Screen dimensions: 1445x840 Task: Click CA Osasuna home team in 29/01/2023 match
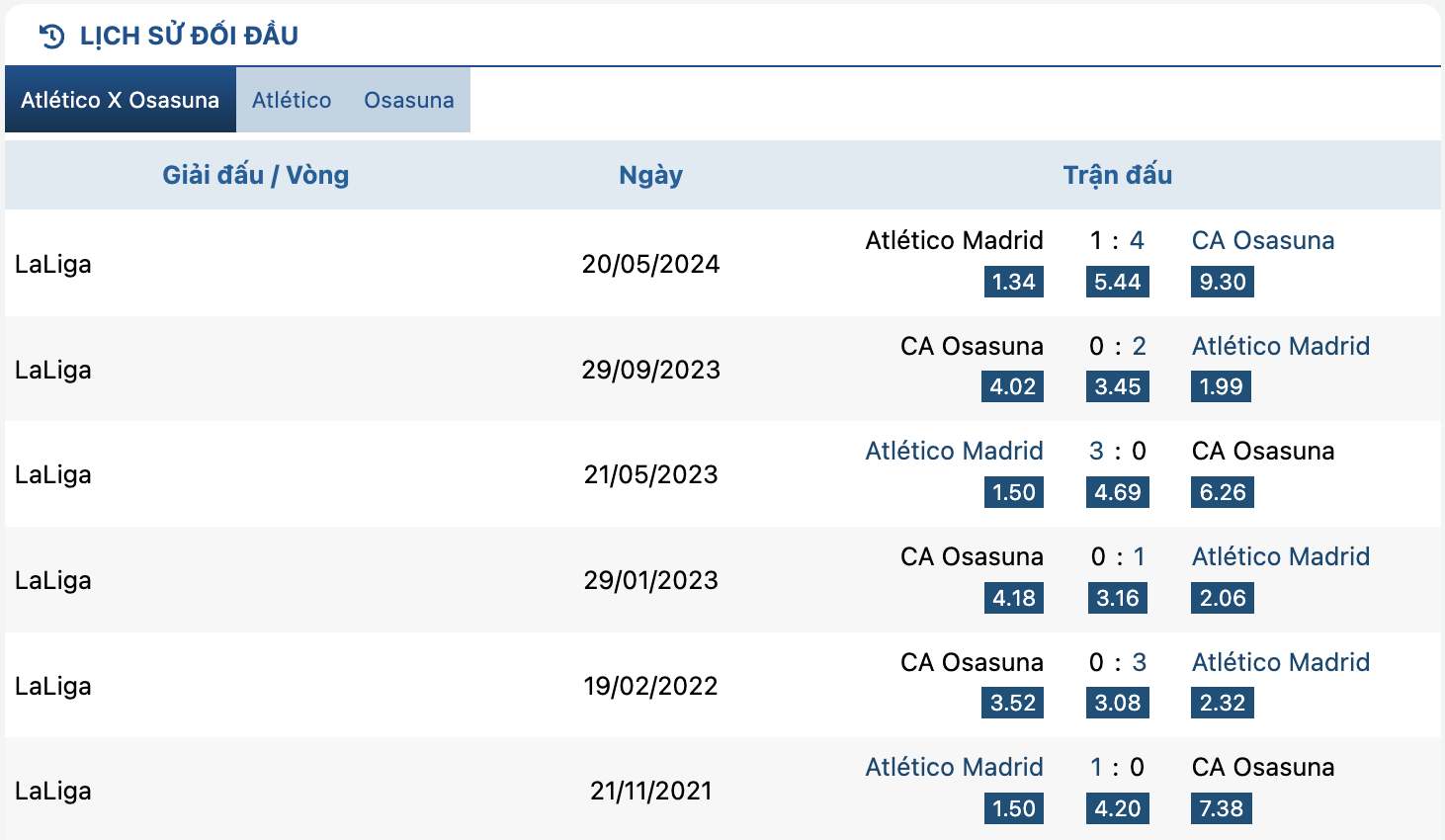(973, 556)
